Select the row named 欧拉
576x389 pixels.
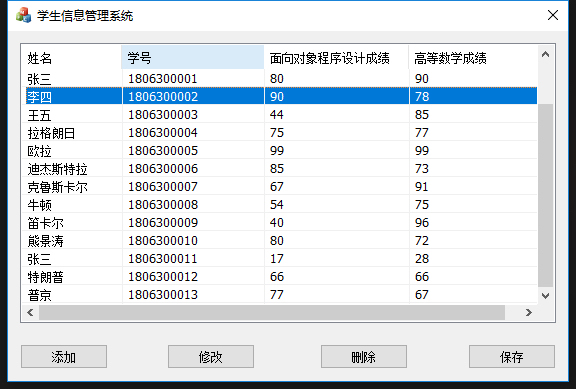[x=281, y=151]
